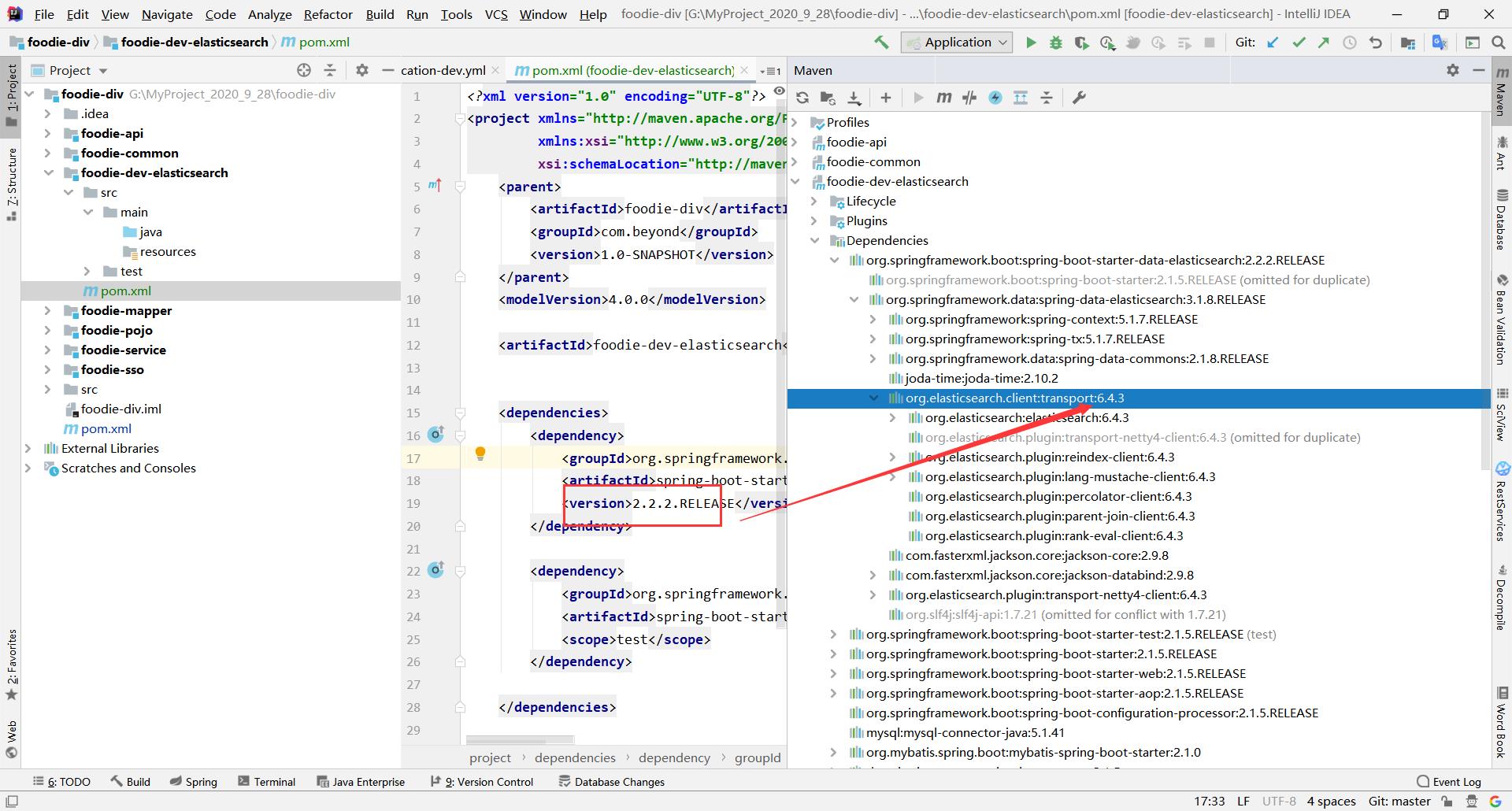
Task: Open Maven panel gear options
Action: (x=1453, y=70)
